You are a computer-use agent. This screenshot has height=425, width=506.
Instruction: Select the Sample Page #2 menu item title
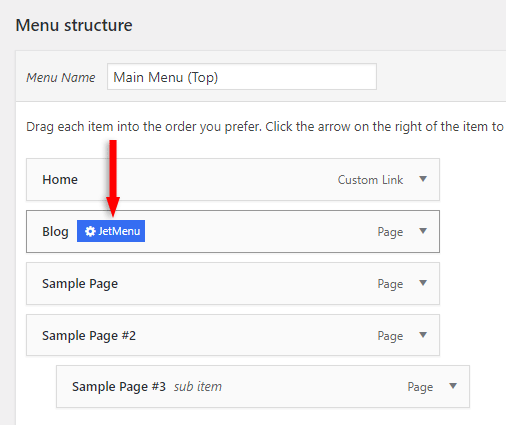pos(89,336)
